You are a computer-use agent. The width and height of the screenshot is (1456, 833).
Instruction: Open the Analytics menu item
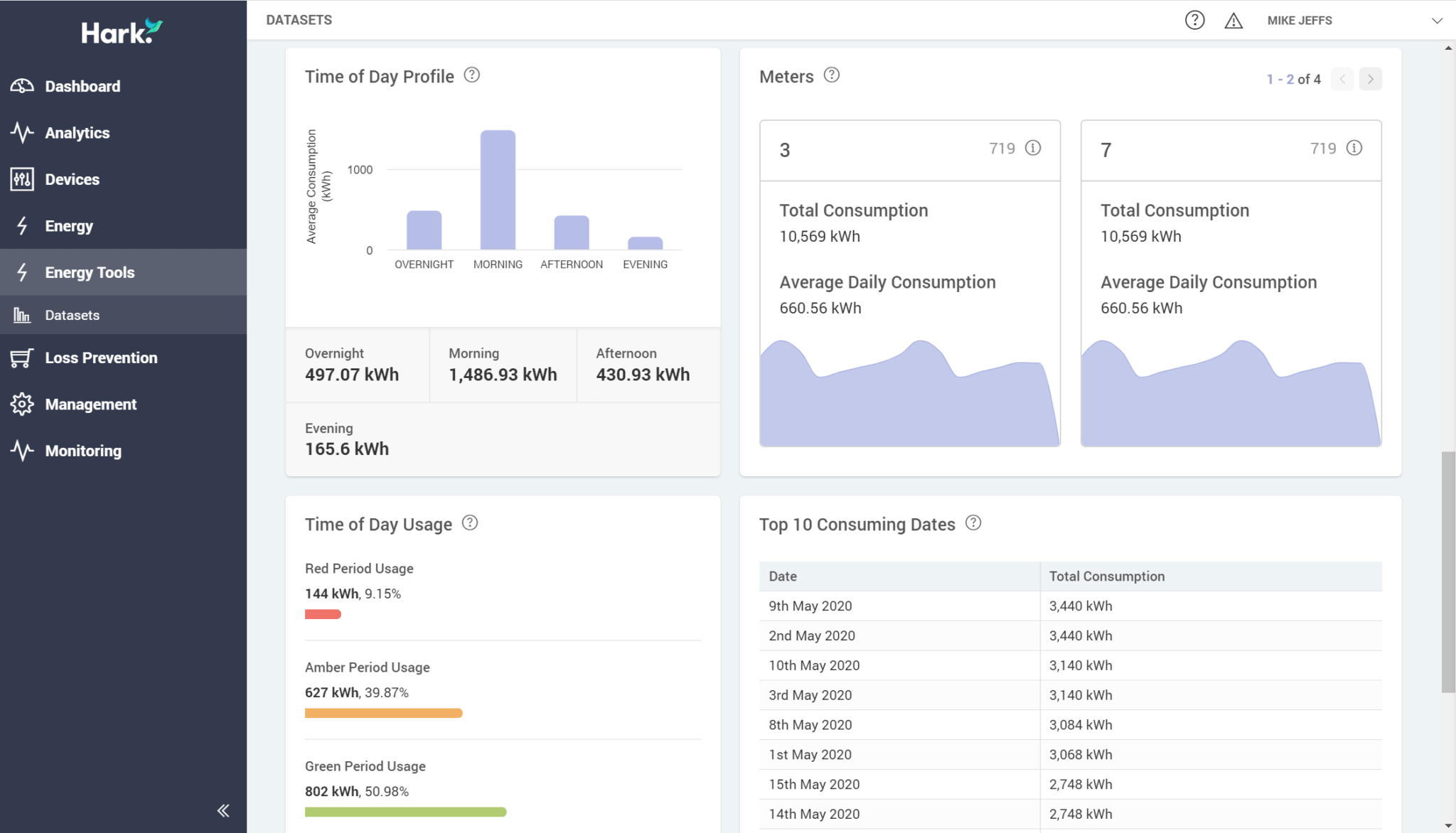(x=123, y=133)
